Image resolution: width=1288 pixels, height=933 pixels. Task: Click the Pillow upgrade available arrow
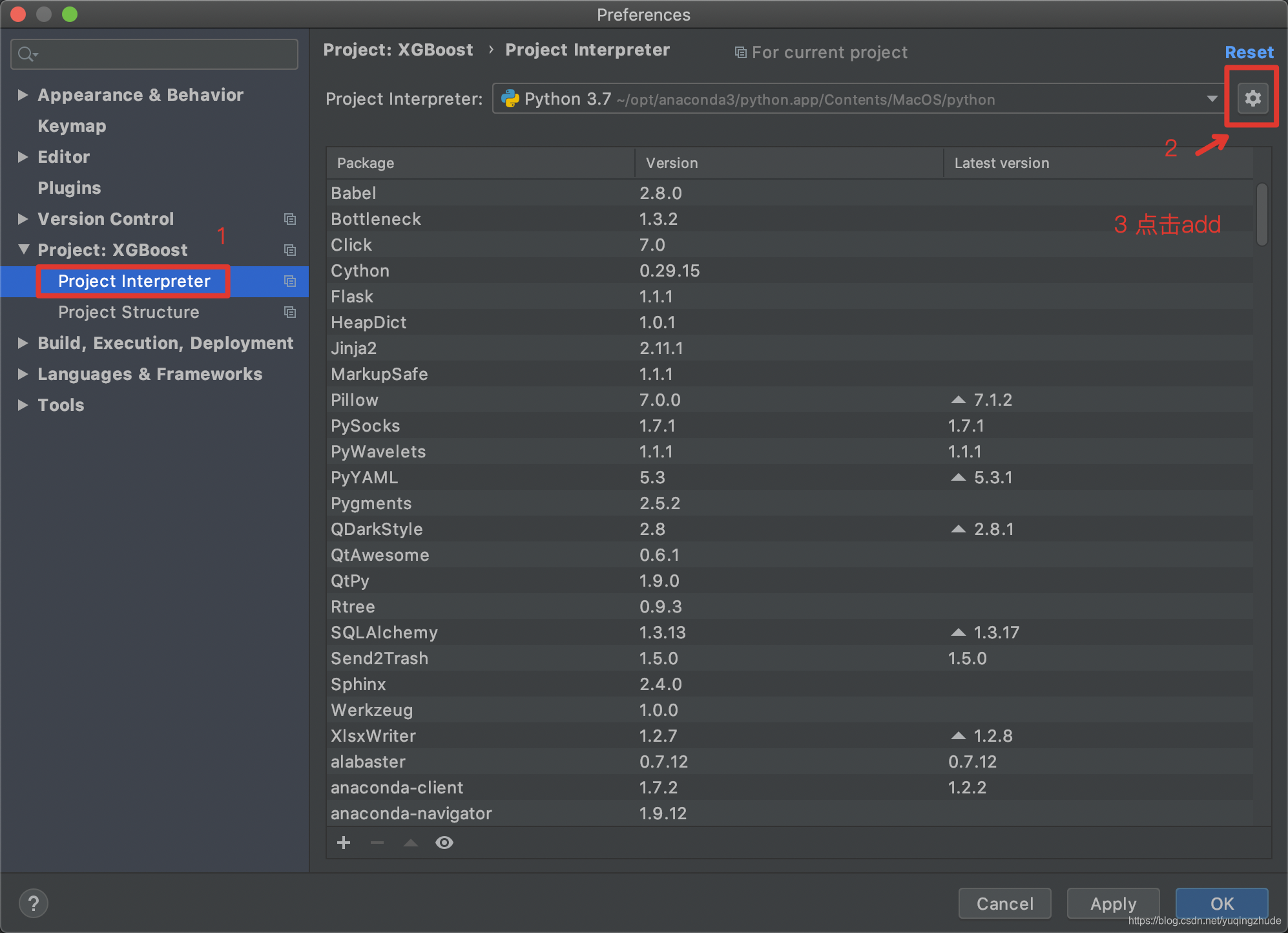(x=959, y=400)
